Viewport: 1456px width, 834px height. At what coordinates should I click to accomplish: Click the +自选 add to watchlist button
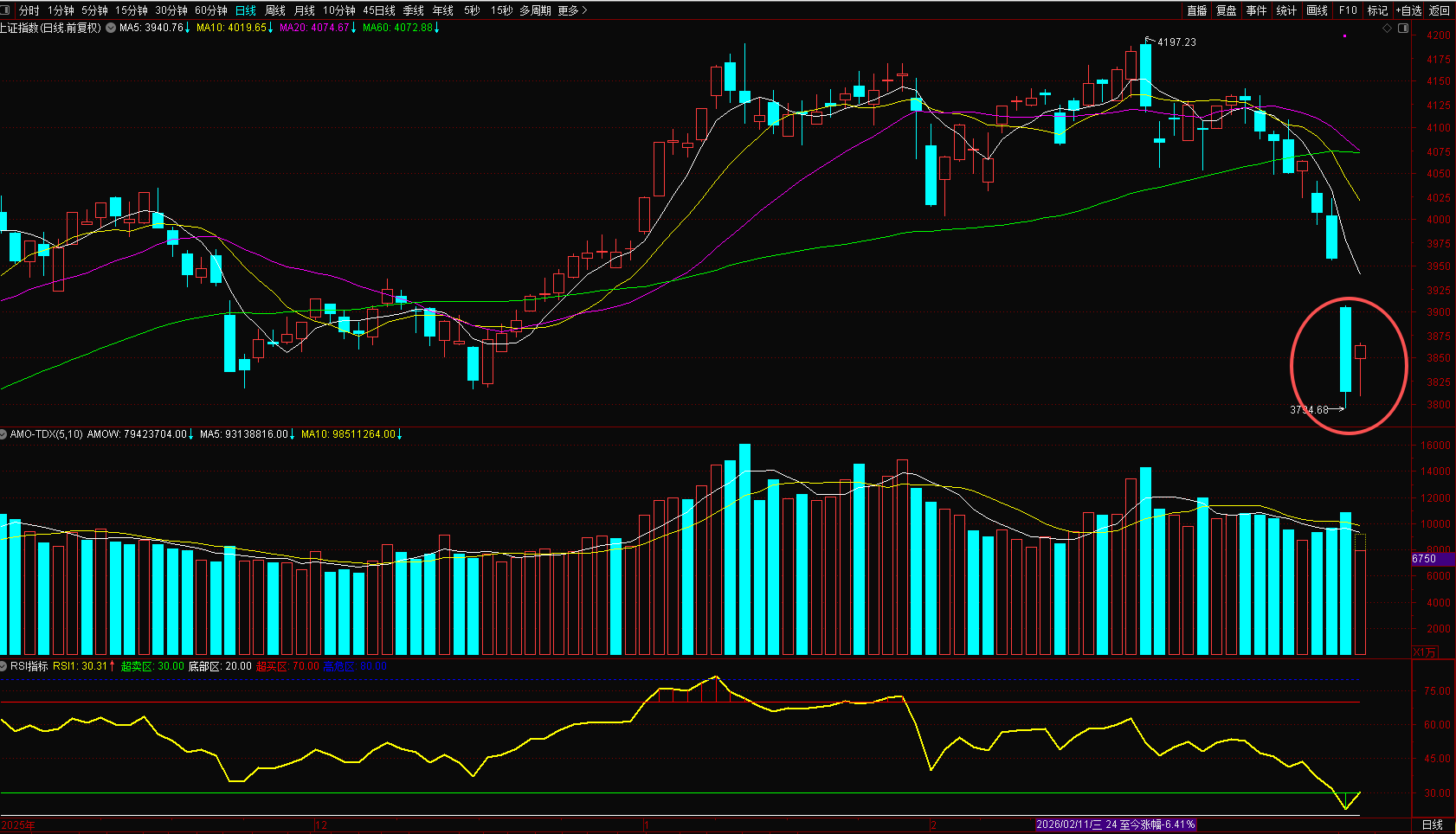(x=1408, y=10)
